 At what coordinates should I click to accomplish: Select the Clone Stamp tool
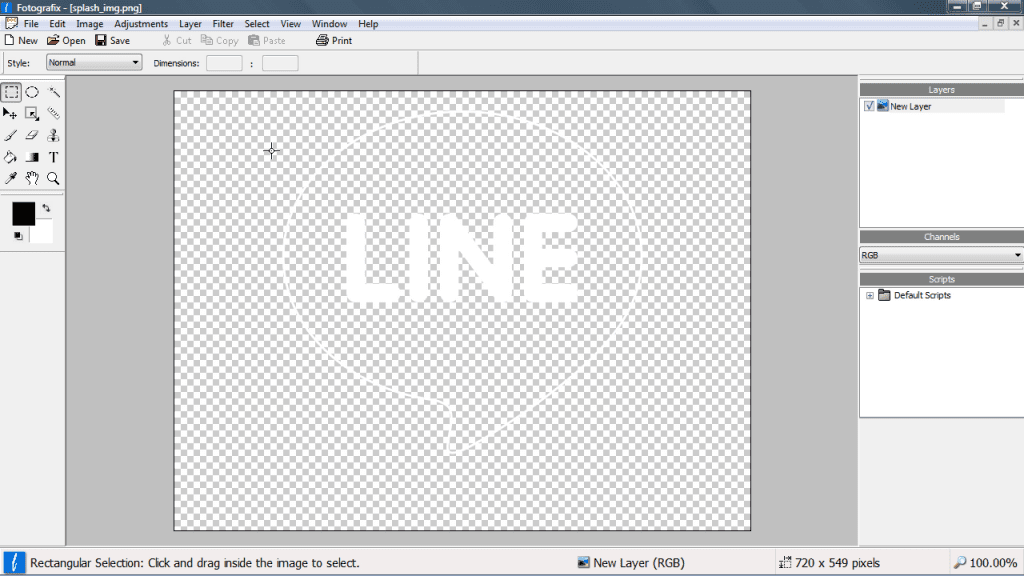click(x=54, y=135)
